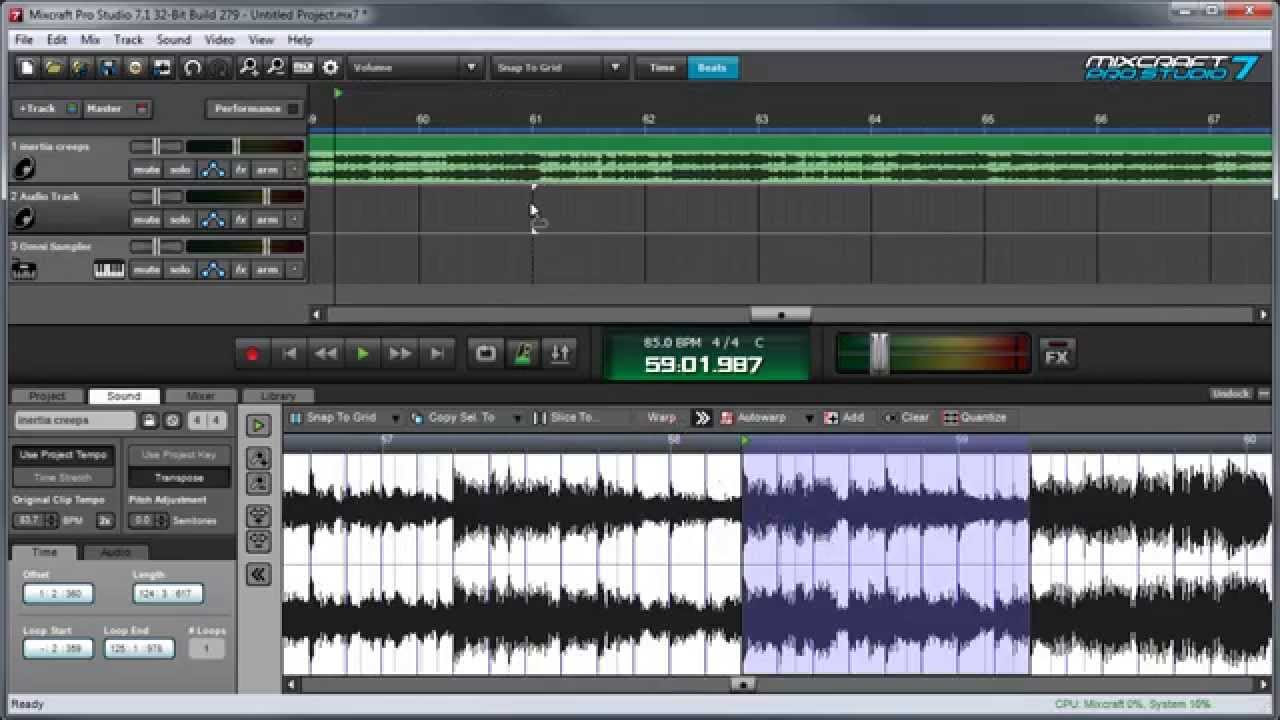Undo the last action using toolbar icon
Viewport: 1280px width, 720px height.
pos(192,68)
